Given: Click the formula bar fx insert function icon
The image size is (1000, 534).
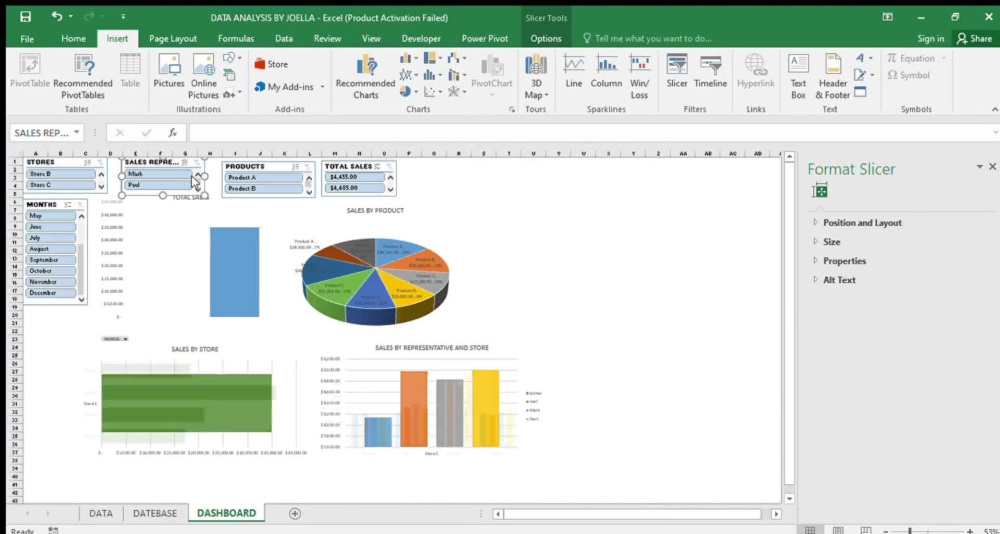Looking at the screenshot, I should (173, 133).
